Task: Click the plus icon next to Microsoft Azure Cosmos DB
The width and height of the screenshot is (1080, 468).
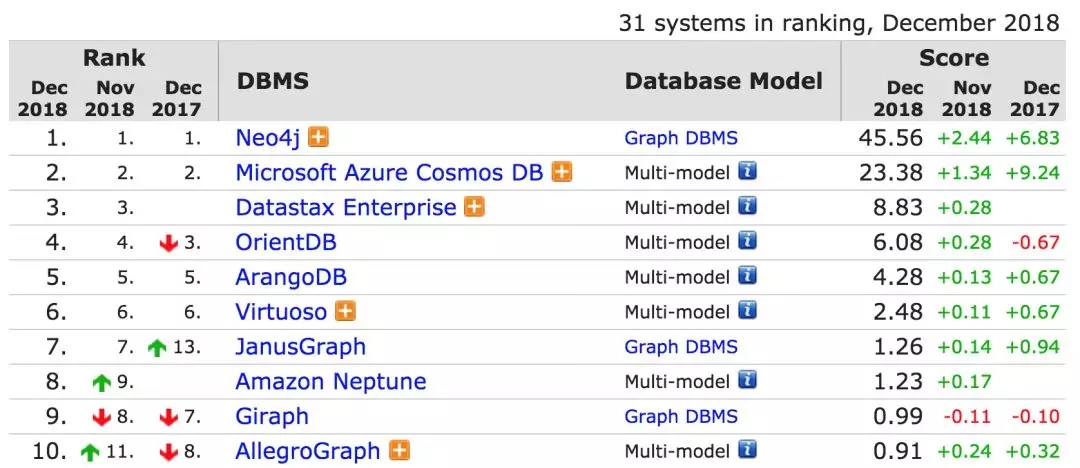Action: click(x=562, y=172)
